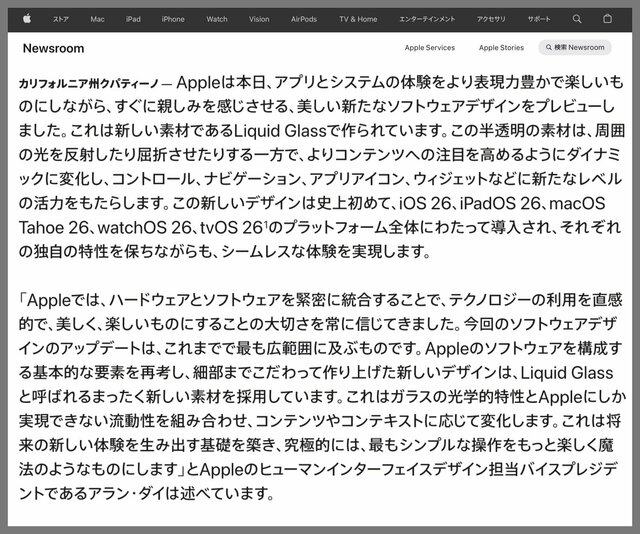The width and height of the screenshot is (640, 534).
Task: Open the サポート menu item
Action: 539,19
